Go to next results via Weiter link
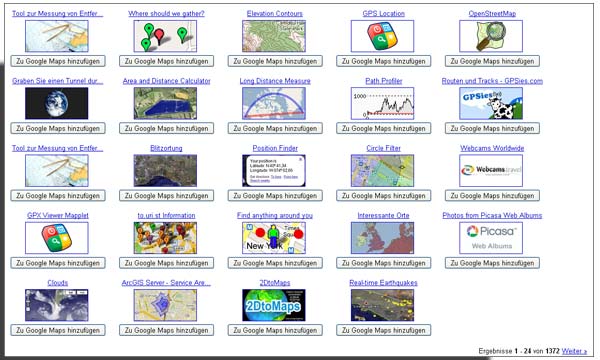600x360 pixels. click(574, 351)
